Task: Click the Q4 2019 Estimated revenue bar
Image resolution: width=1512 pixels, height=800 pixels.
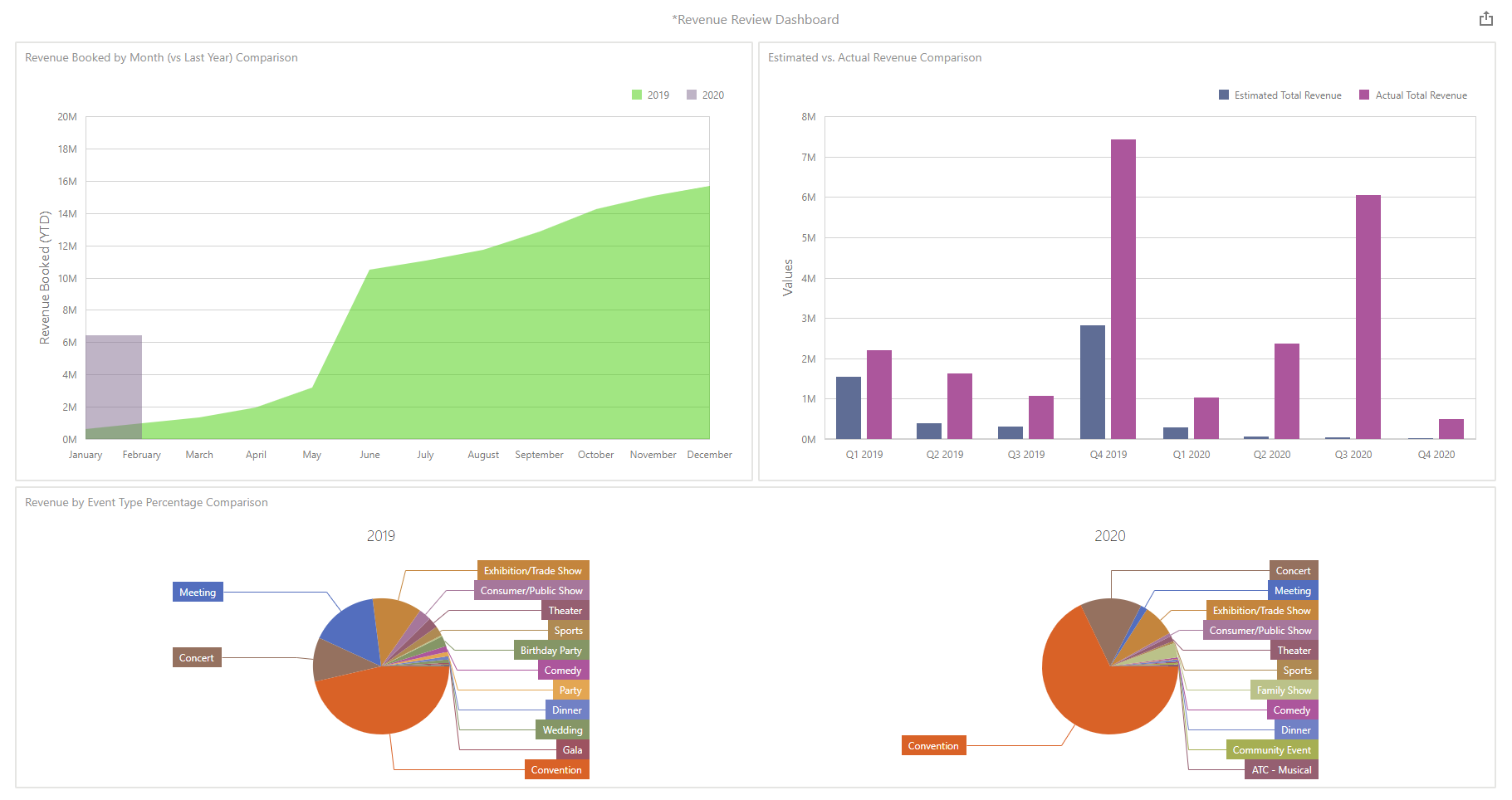Action: (1093, 382)
